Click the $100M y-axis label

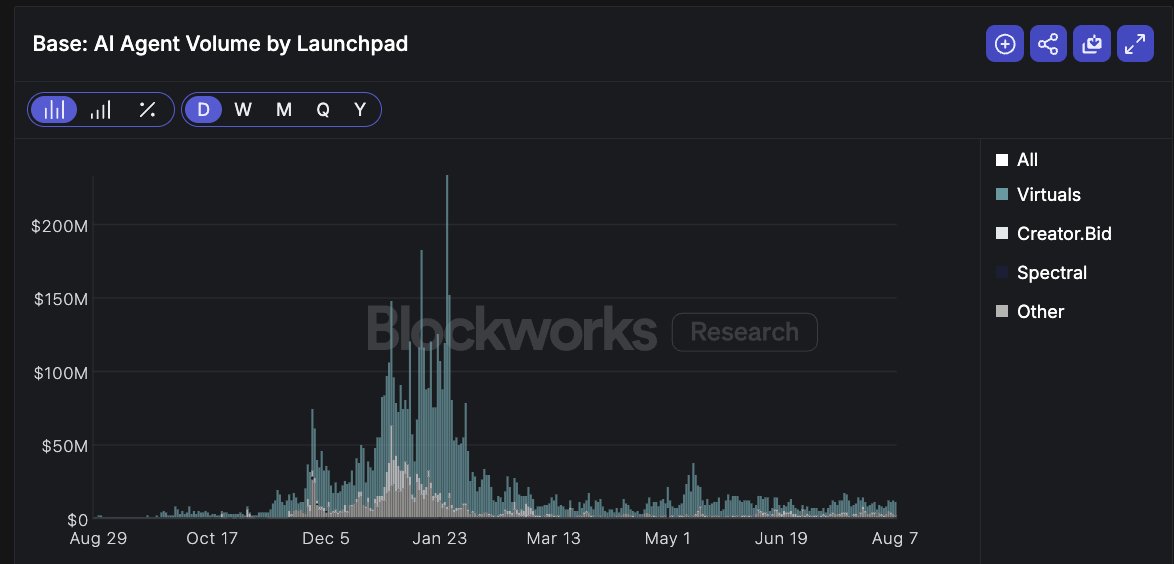(60, 373)
